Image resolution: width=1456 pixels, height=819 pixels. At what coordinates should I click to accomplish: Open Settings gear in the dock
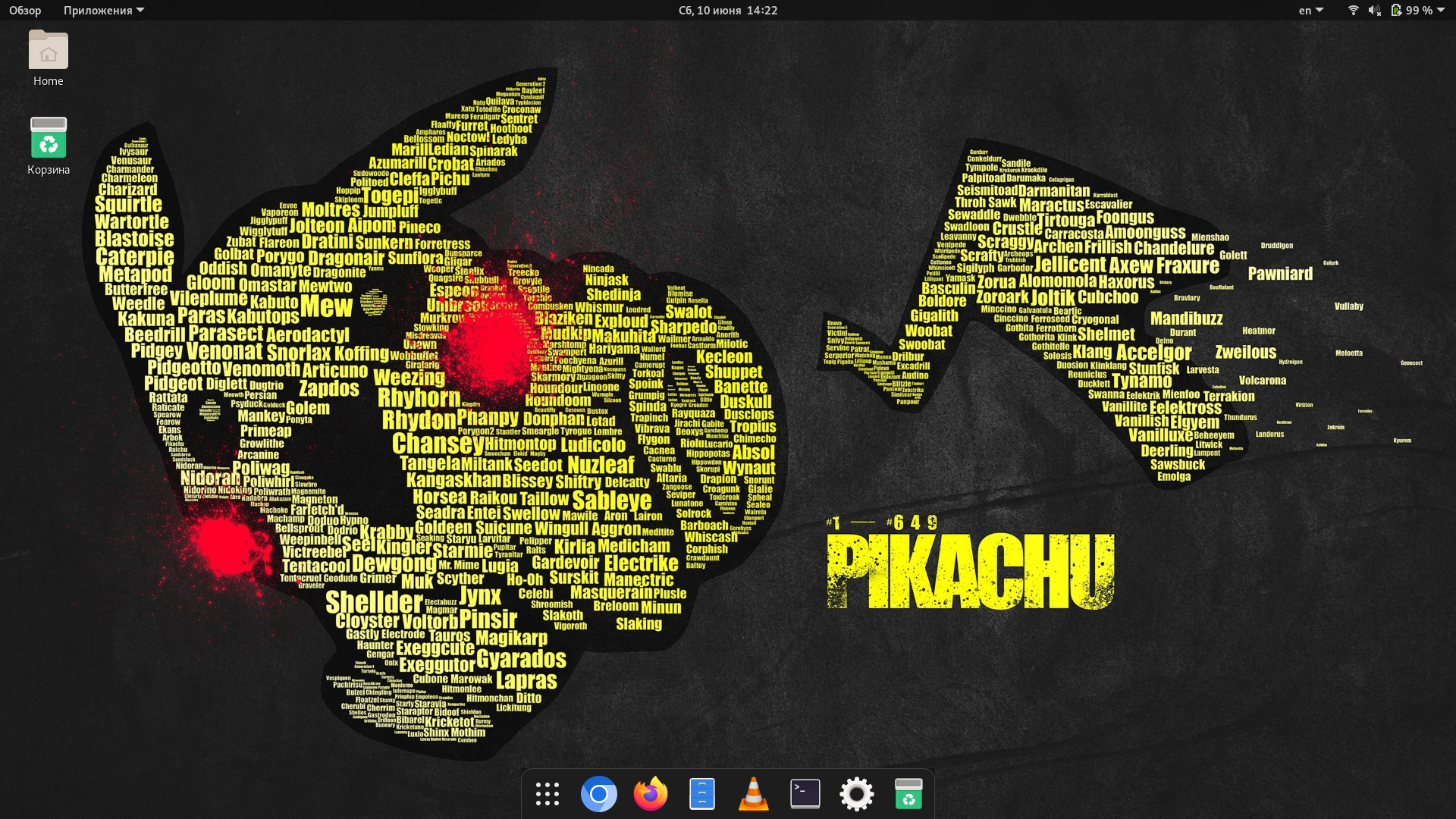point(857,794)
